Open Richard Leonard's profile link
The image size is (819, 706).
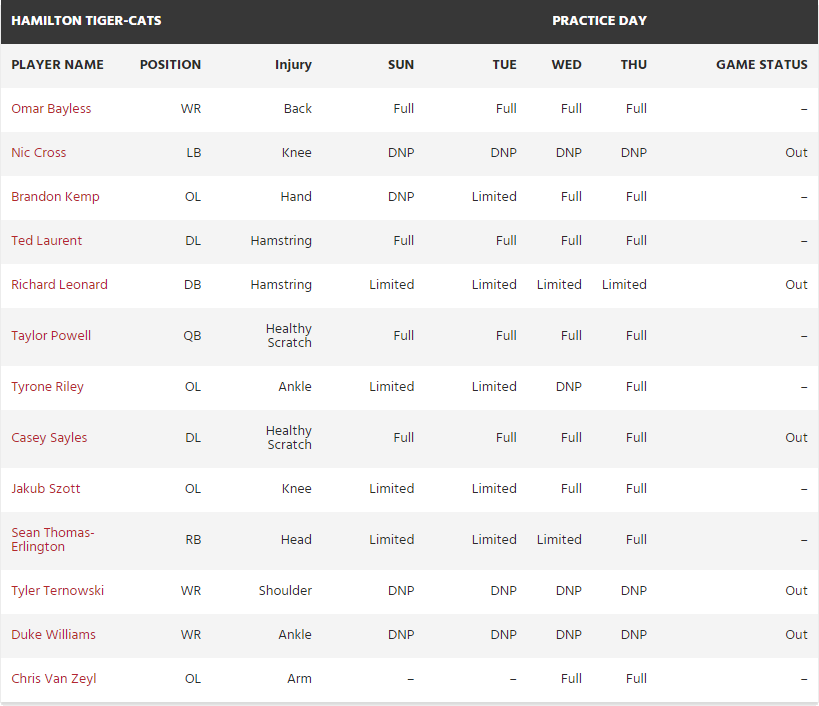[59, 285]
